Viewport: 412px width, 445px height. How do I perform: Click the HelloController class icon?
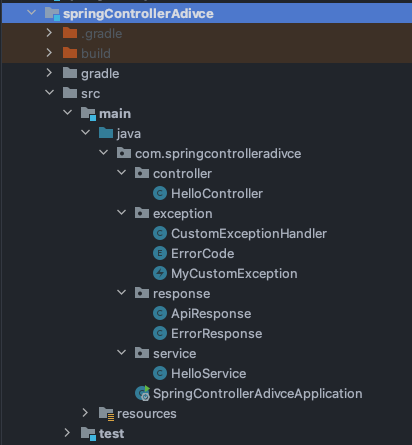[160, 193]
